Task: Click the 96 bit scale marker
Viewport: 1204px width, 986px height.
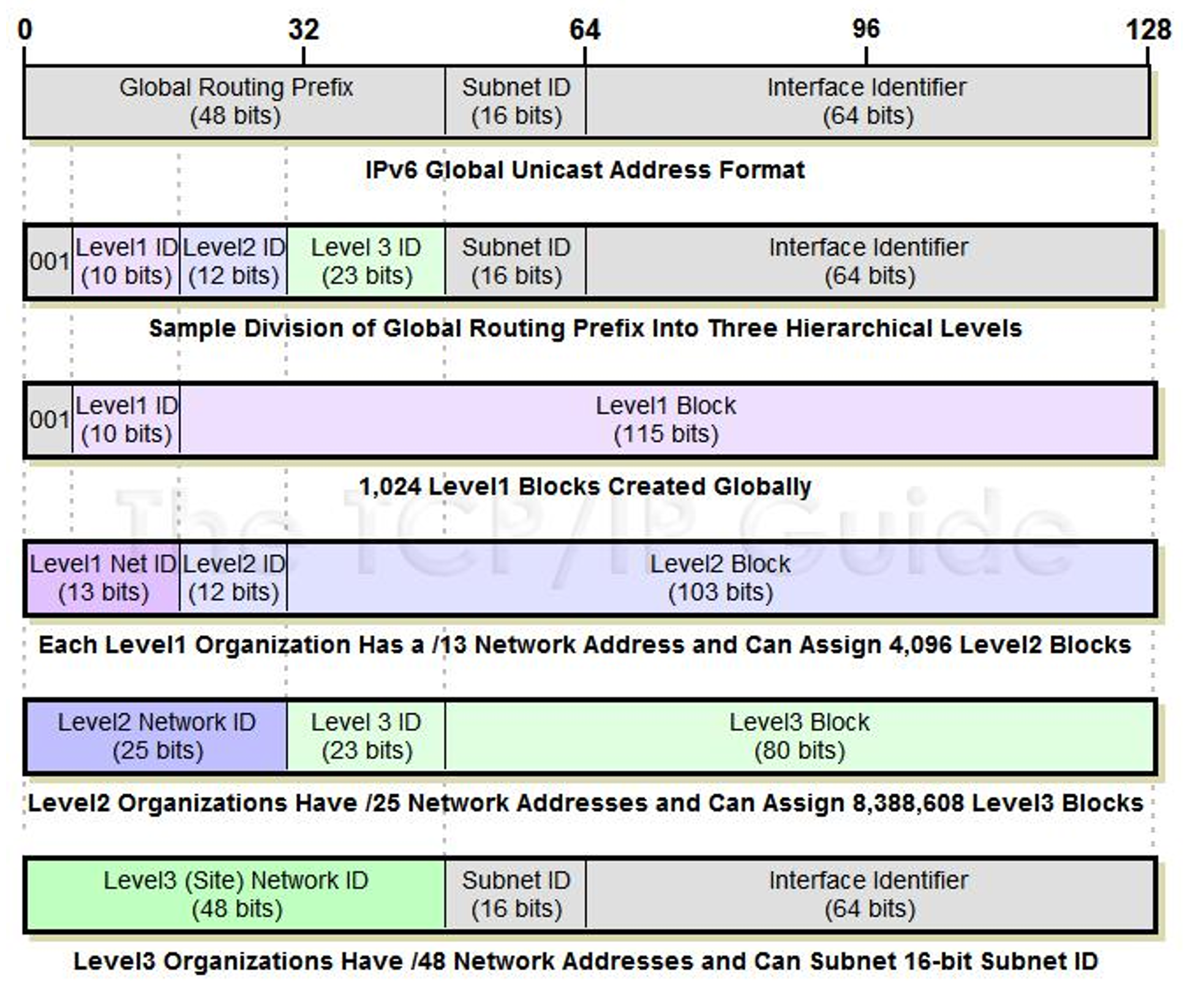Action: tap(866, 29)
